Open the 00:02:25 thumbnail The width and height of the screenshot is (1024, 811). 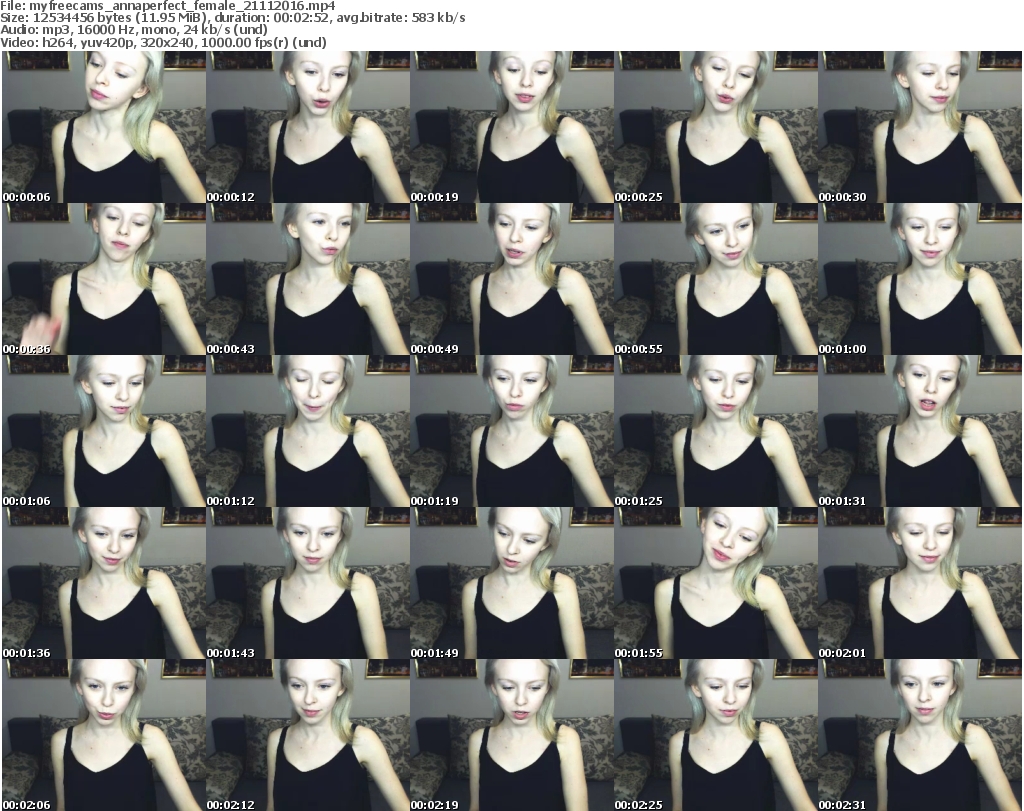click(x=716, y=735)
